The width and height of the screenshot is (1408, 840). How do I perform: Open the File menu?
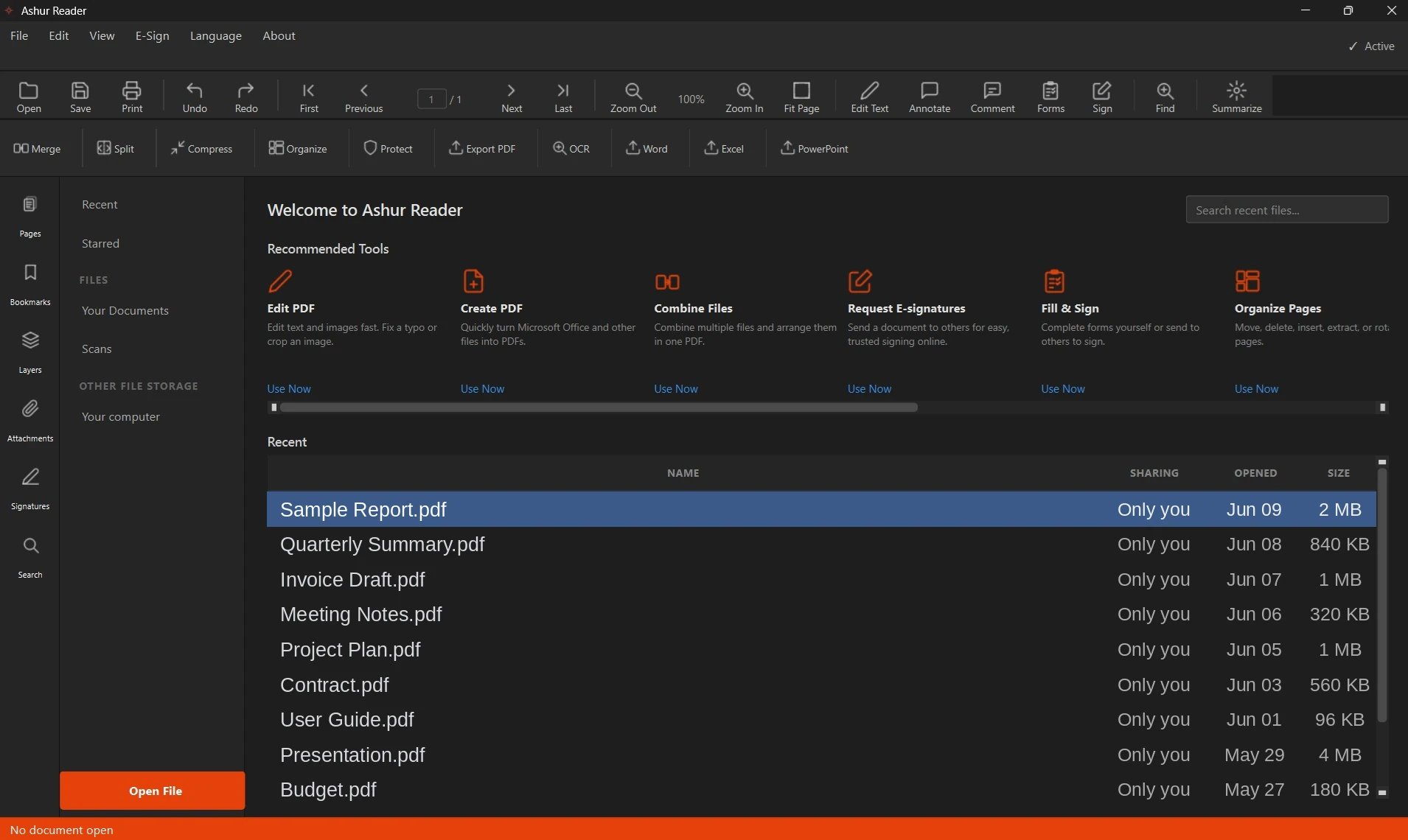point(19,35)
